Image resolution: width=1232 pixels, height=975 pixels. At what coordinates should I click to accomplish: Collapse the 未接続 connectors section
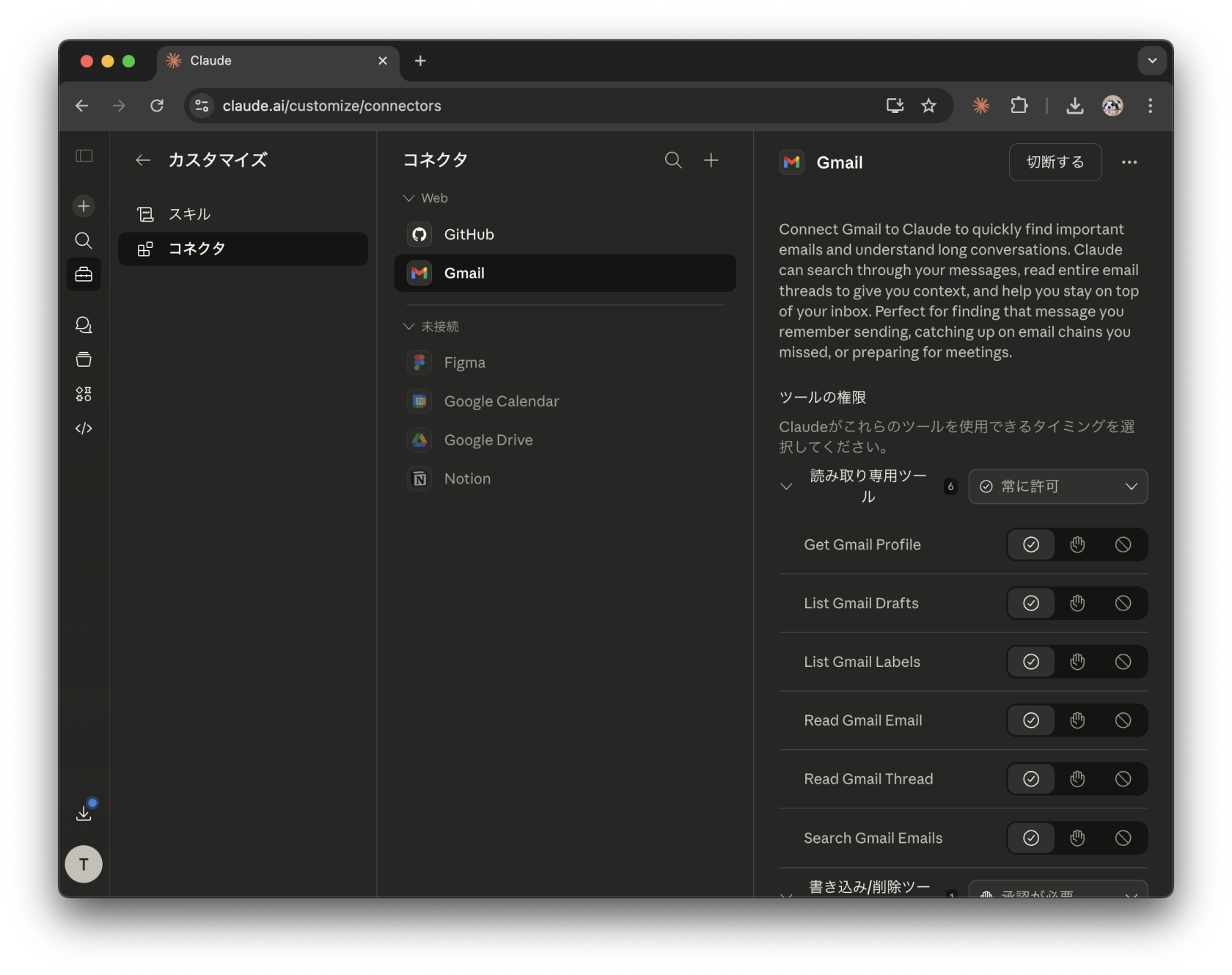[409, 326]
